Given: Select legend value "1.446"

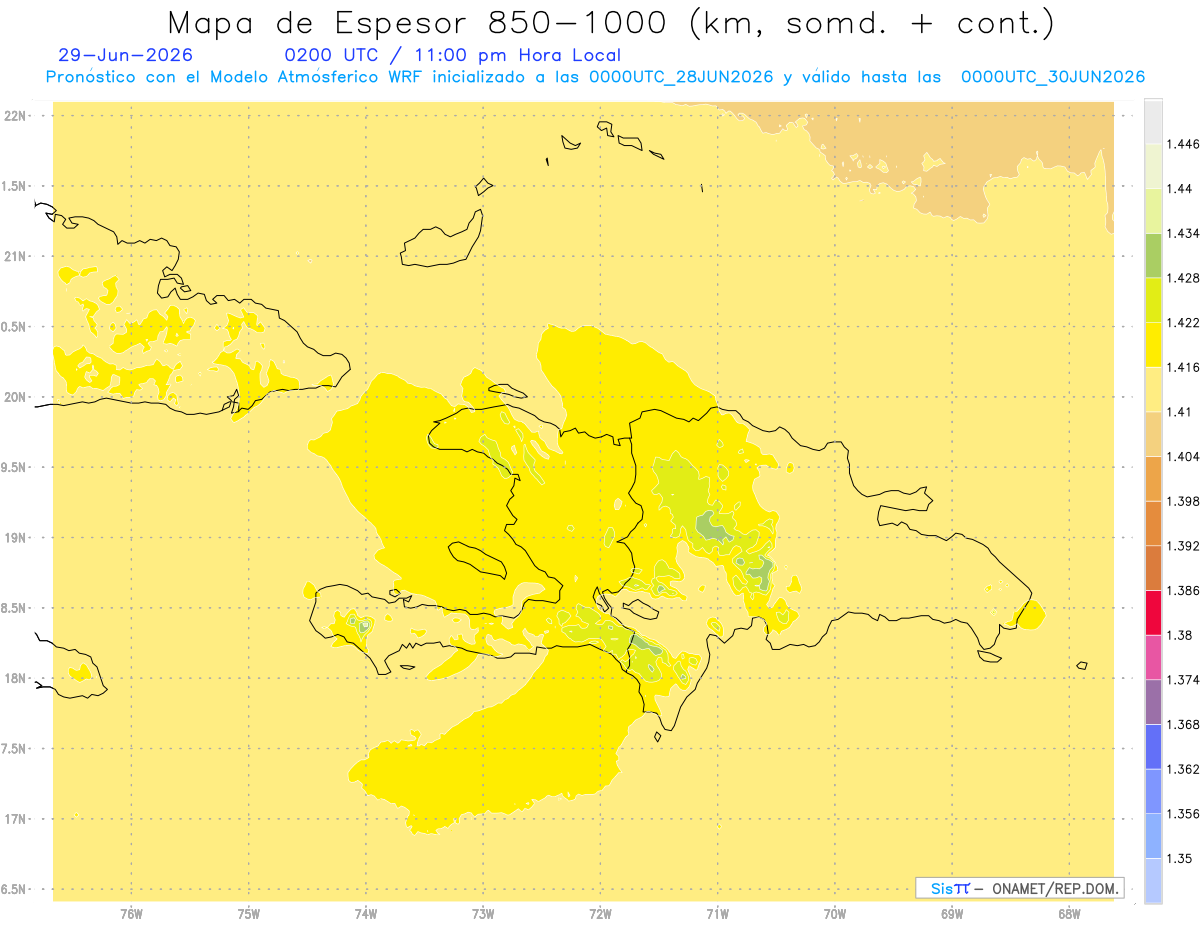Looking at the screenshot, I should coord(1183,144).
